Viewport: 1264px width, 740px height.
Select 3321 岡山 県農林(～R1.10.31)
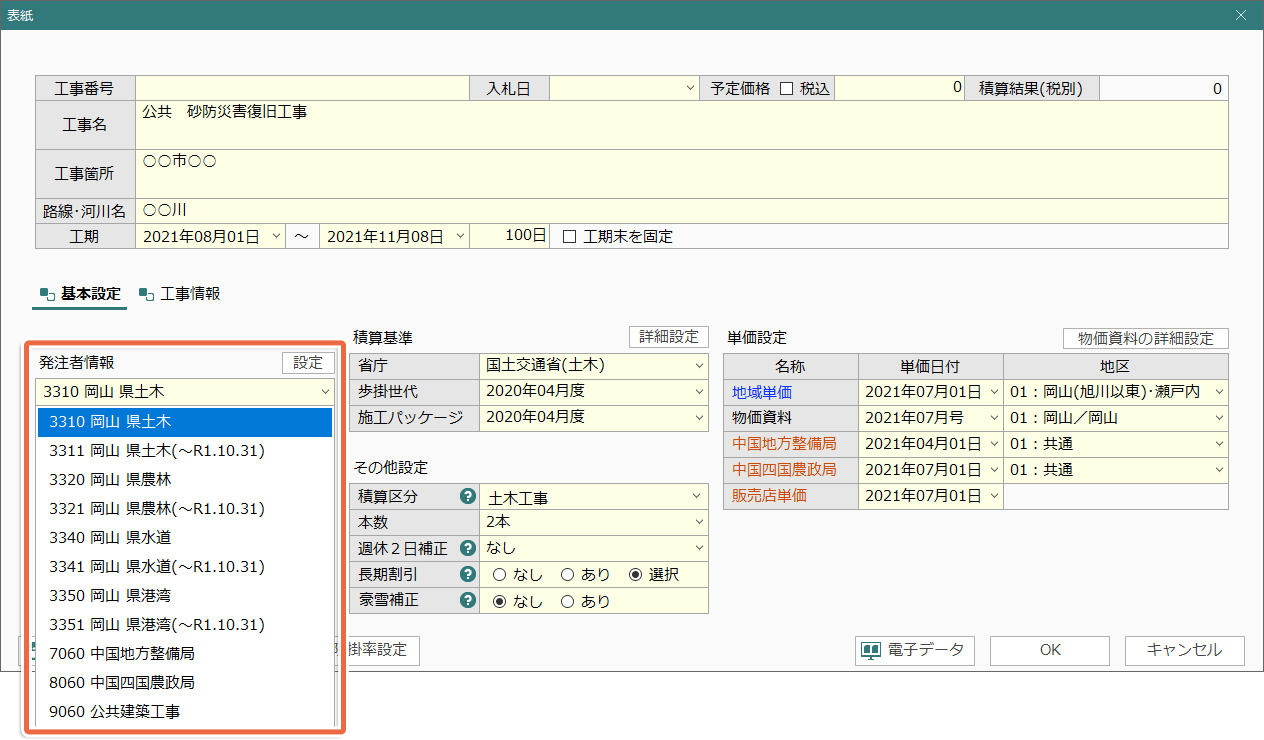(x=185, y=509)
